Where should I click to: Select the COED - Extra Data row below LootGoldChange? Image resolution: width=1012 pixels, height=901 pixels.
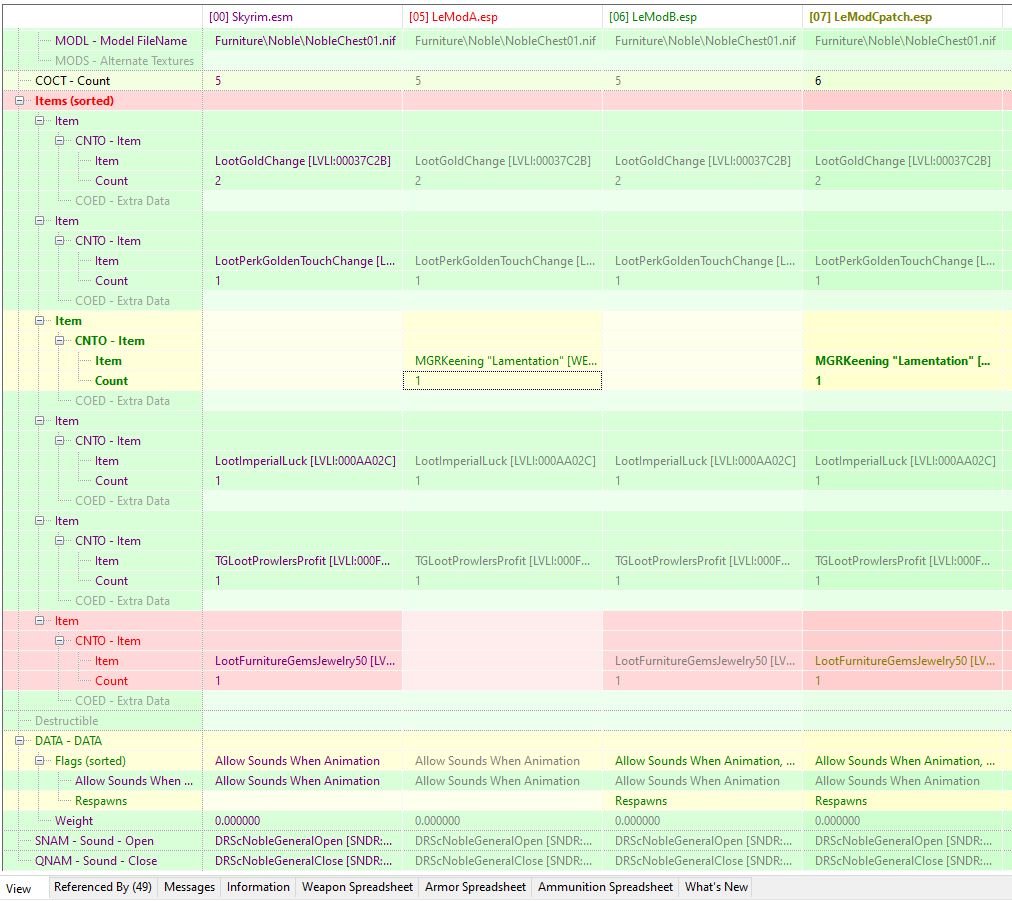(122, 201)
